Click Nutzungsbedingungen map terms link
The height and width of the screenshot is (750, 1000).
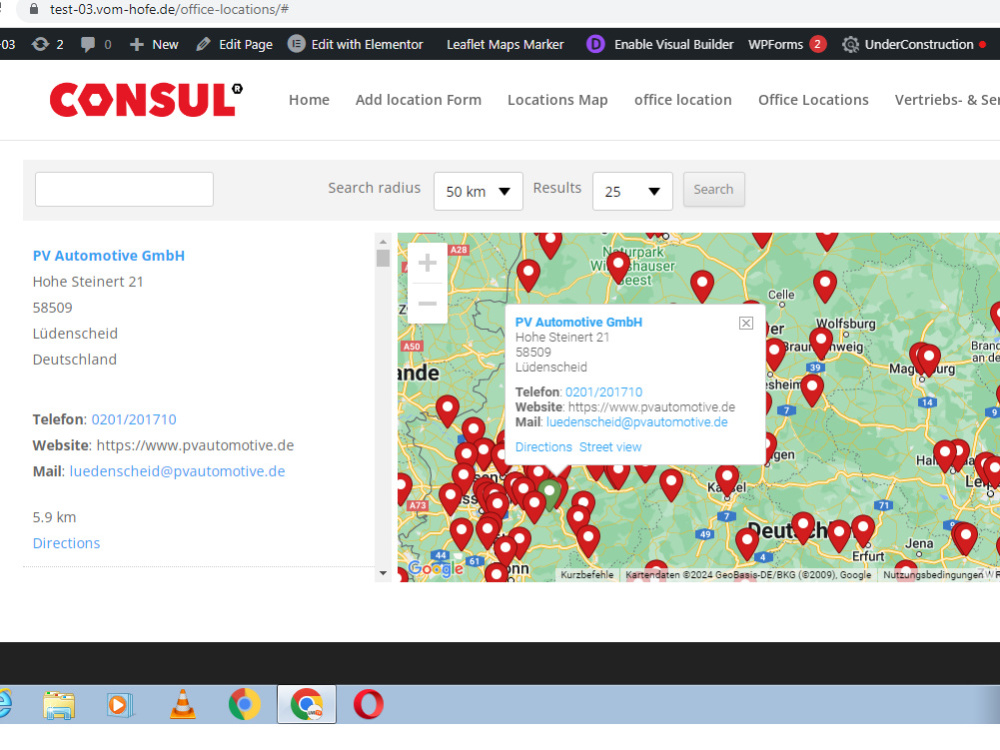tap(933, 575)
